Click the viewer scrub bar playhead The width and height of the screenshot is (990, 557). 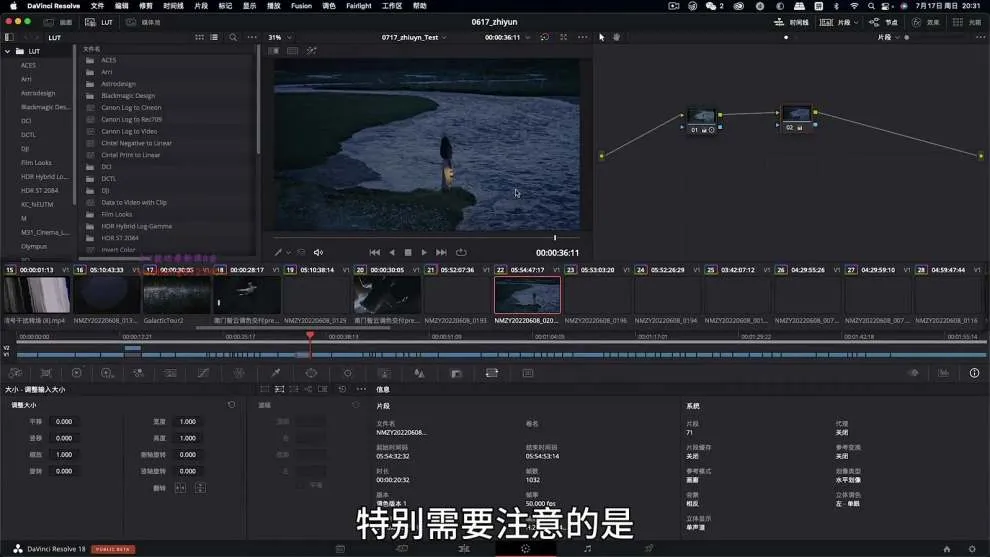pos(555,238)
